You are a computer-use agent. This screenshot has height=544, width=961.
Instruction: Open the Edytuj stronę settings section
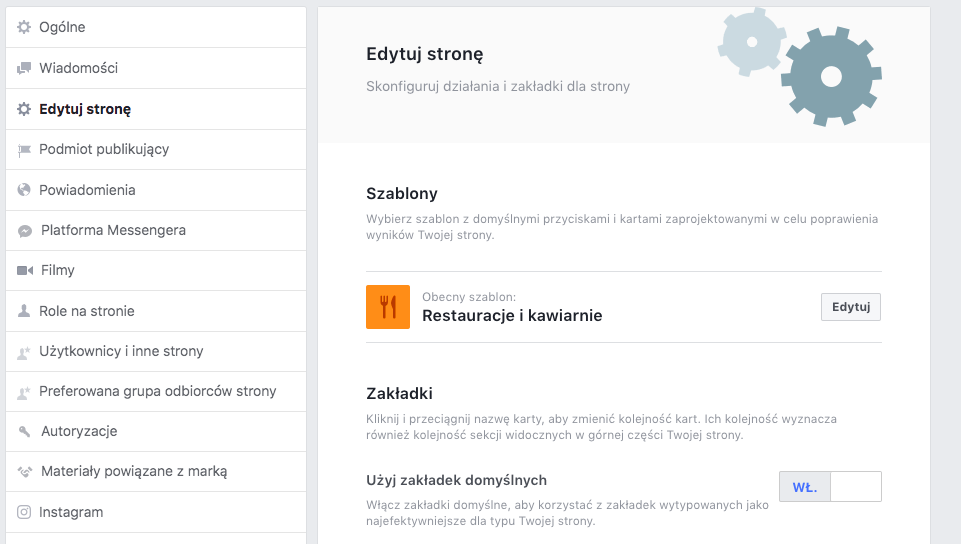[x=85, y=109]
